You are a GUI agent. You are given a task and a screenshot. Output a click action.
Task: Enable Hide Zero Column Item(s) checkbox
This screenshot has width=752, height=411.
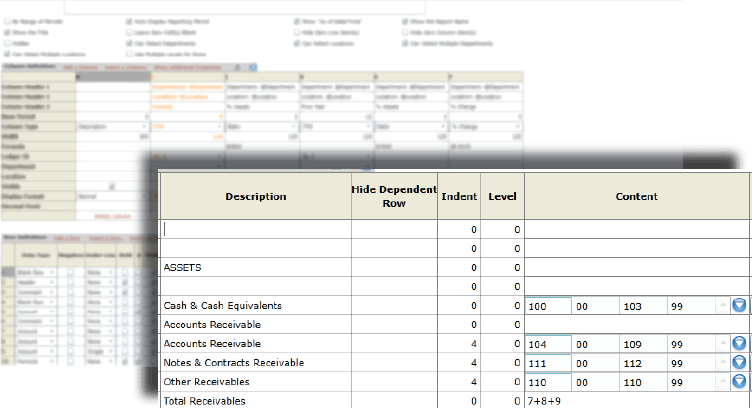pyautogui.click(x=405, y=33)
